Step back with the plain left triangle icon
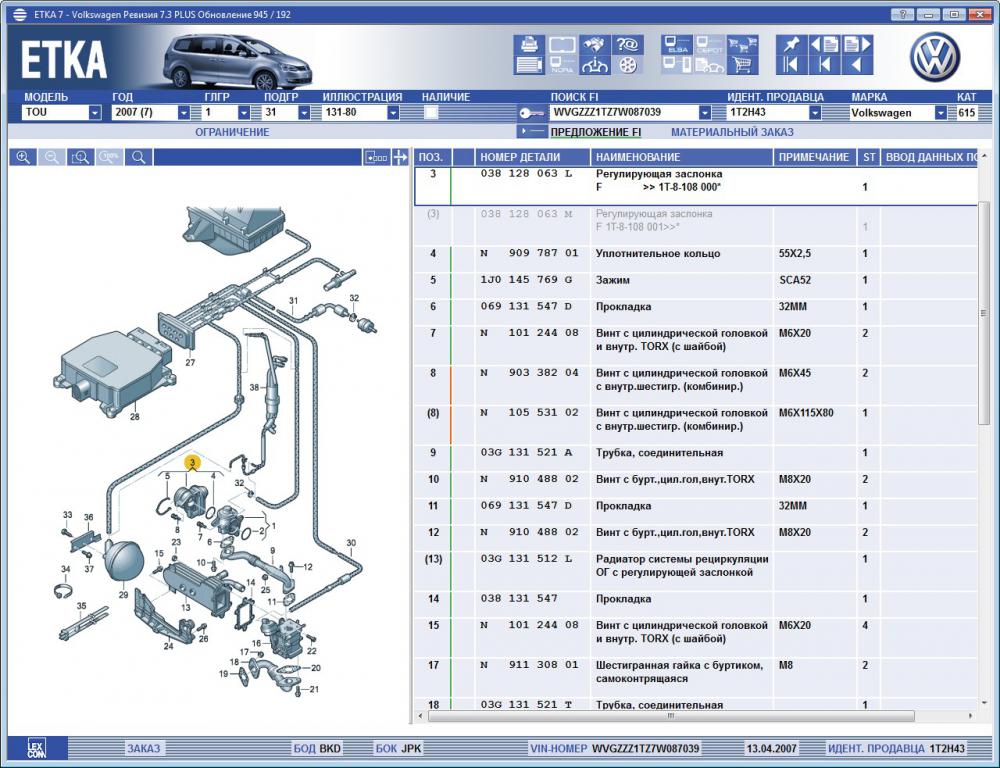 coord(857,65)
